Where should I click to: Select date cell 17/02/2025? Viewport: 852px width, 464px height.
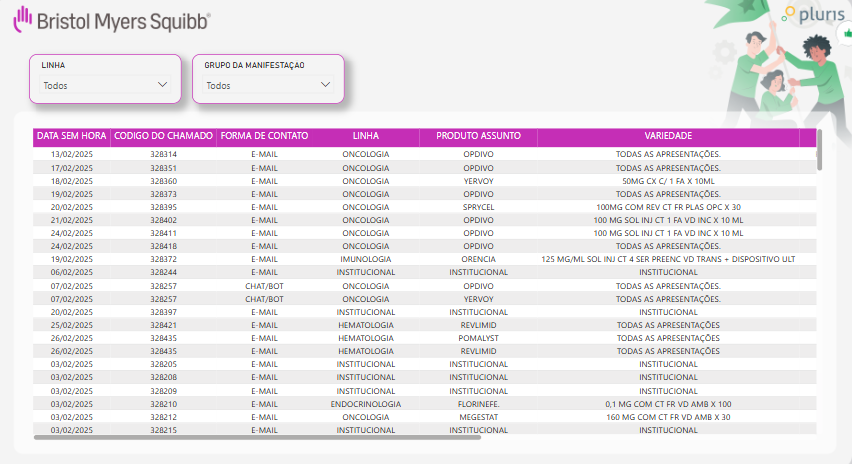[x=72, y=168]
